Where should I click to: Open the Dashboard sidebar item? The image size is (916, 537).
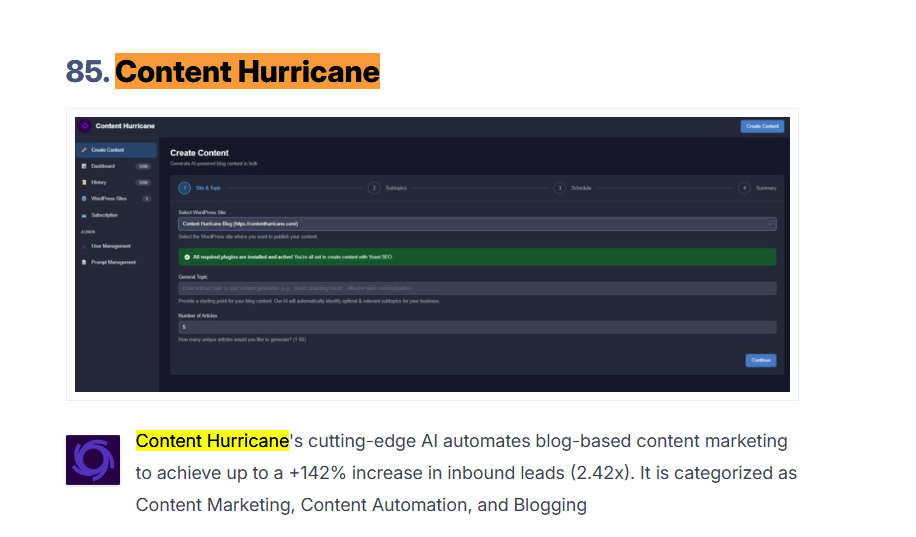[x=116, y=167]
